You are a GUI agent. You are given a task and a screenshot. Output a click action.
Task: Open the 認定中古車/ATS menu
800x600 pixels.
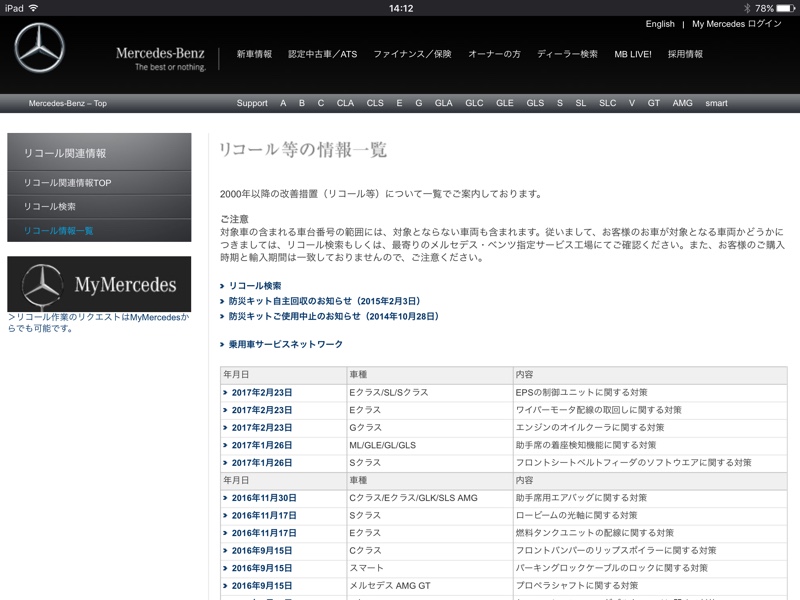point(322,54)
